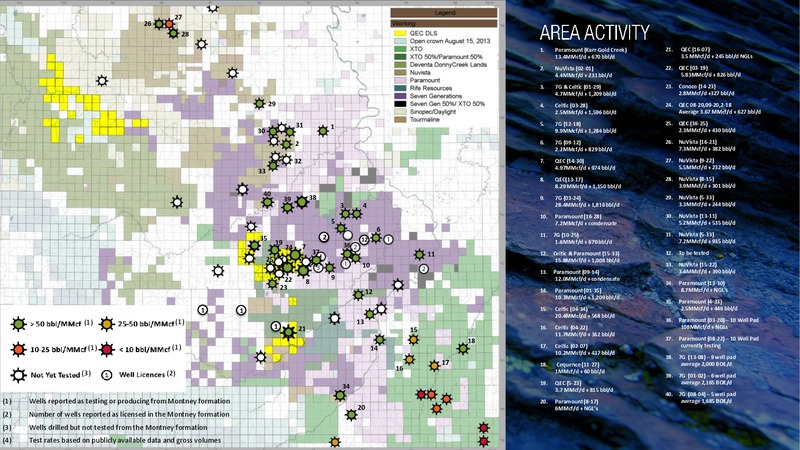Viewport: 800px width, 450px height.
Task: Click footnote 'Wells drilled but not tested'
Action: click(x=118, y=428)
